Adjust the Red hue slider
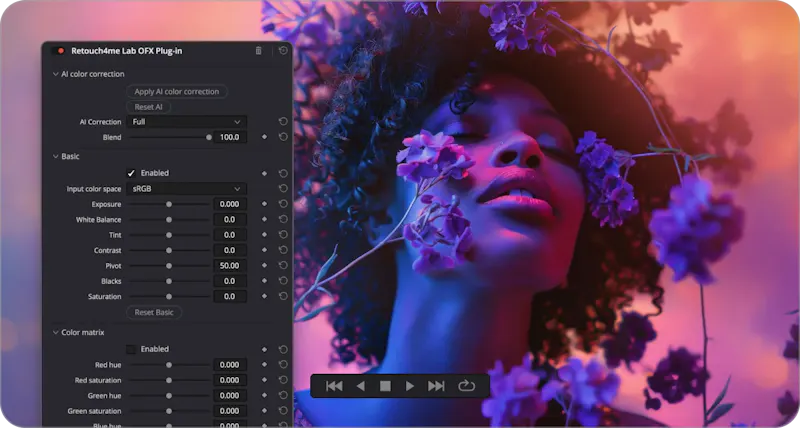 click(x=169, y=365)
